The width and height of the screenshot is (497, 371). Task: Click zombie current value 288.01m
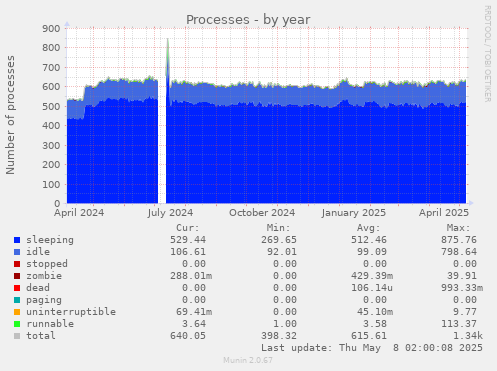tap(191, 276)
